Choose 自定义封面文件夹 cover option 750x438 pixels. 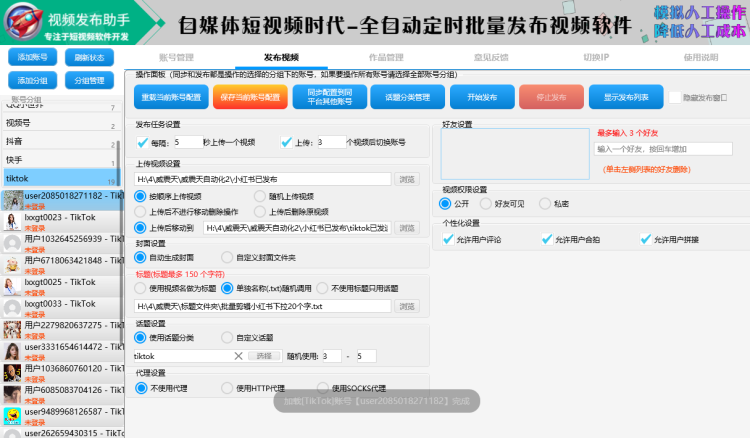pos(227,258)
